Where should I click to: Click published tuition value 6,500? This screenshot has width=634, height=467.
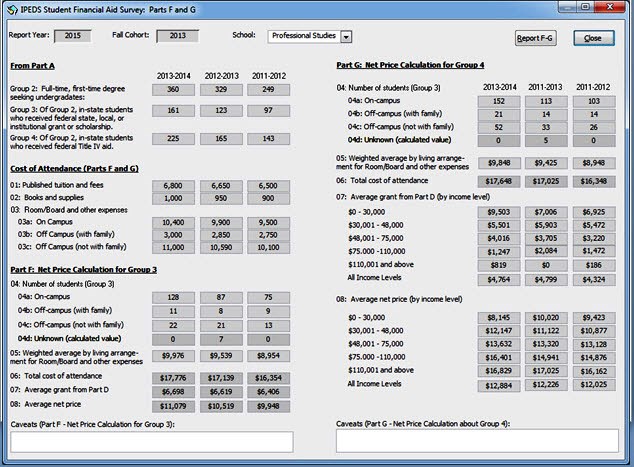tap(268, 186)
